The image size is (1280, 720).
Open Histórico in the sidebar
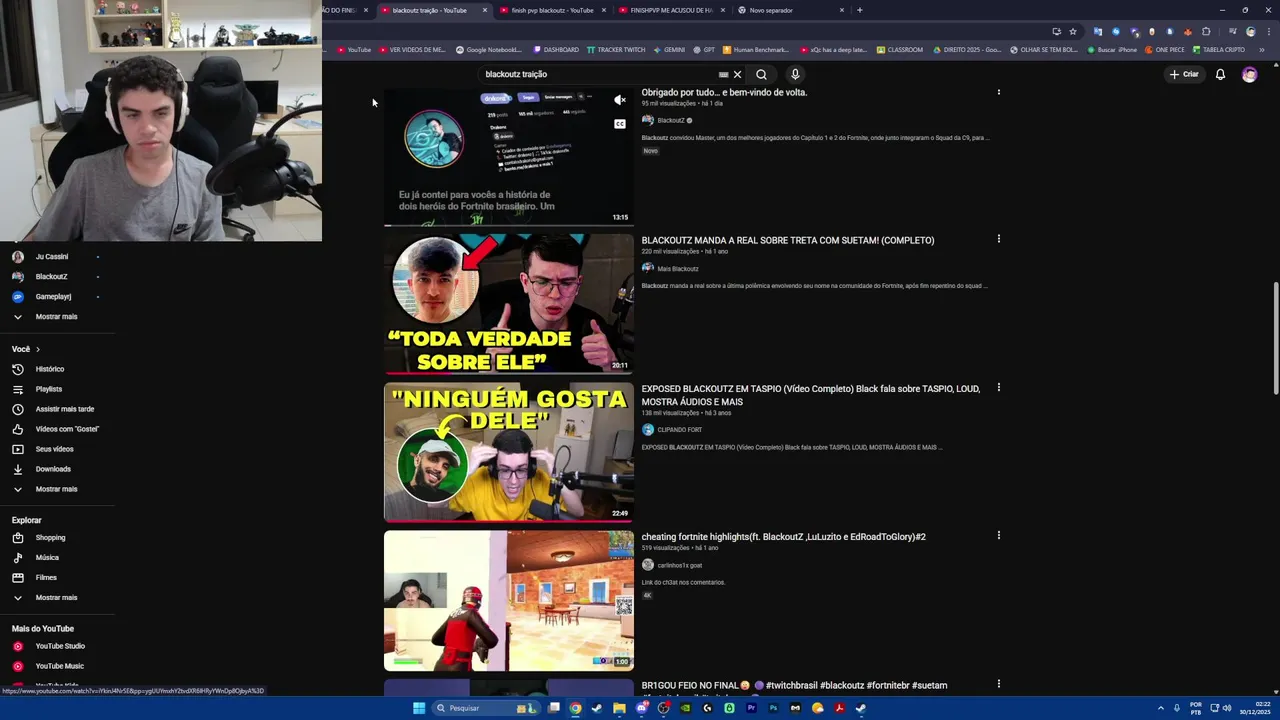(x=50, y=369)
